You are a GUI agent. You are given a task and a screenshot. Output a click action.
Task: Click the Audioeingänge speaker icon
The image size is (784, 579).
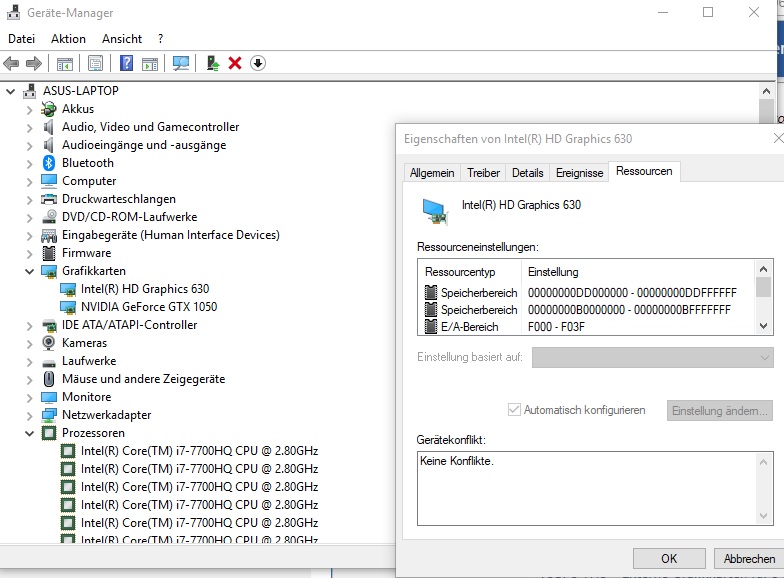pyautogui.click(x=48, y=145)
